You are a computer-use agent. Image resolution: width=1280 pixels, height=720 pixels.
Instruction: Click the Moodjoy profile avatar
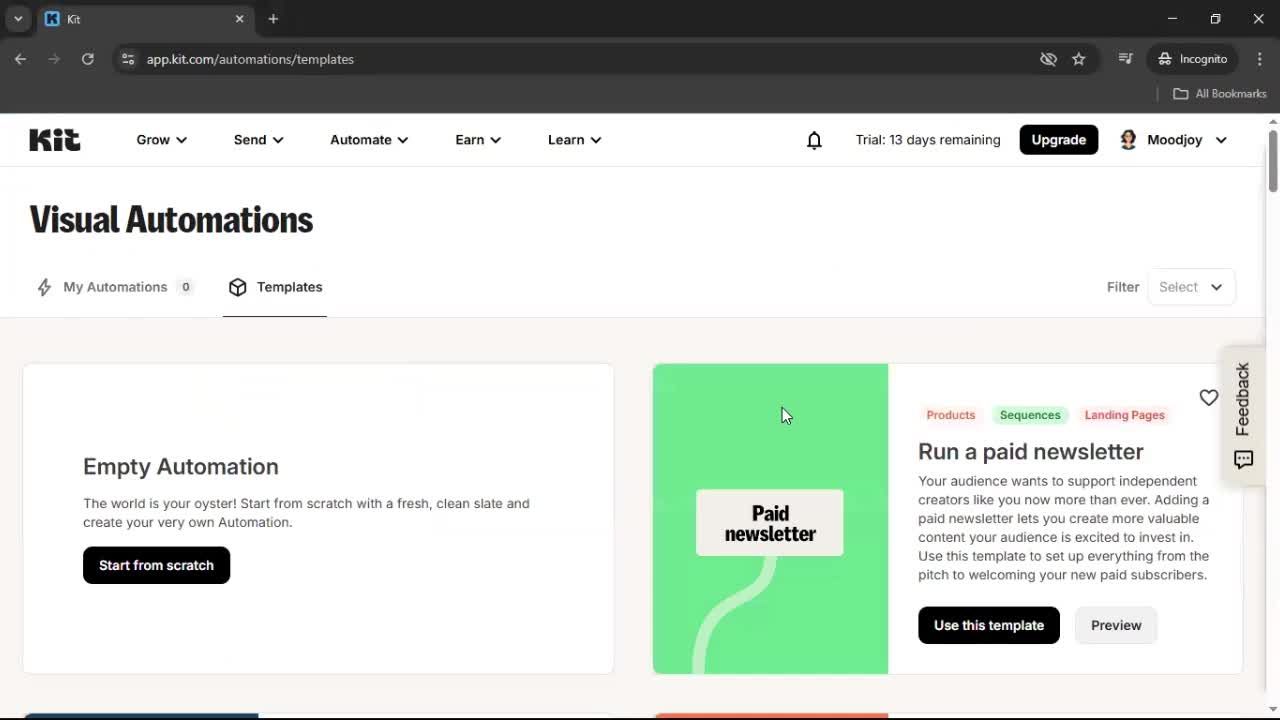[1128, 140]
